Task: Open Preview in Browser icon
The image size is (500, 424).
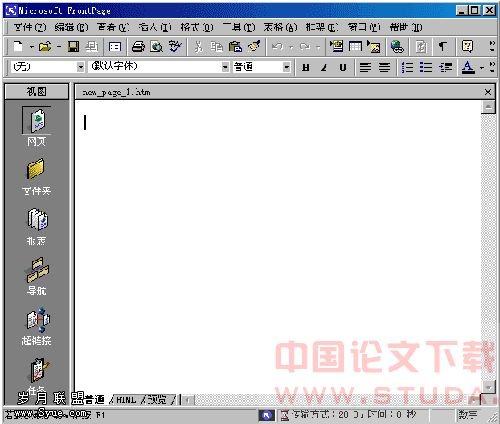Action: coord(156,46)
